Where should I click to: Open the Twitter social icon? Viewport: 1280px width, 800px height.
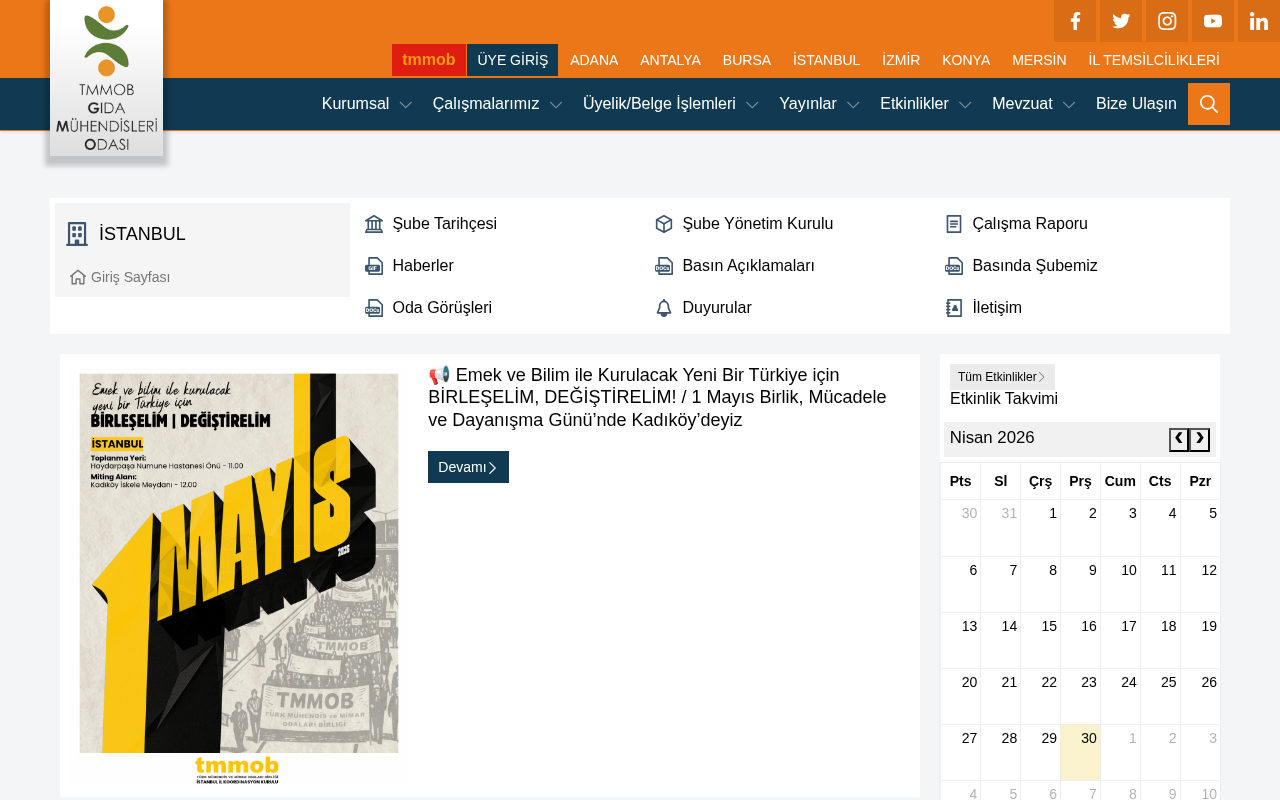click(1121, 21)
